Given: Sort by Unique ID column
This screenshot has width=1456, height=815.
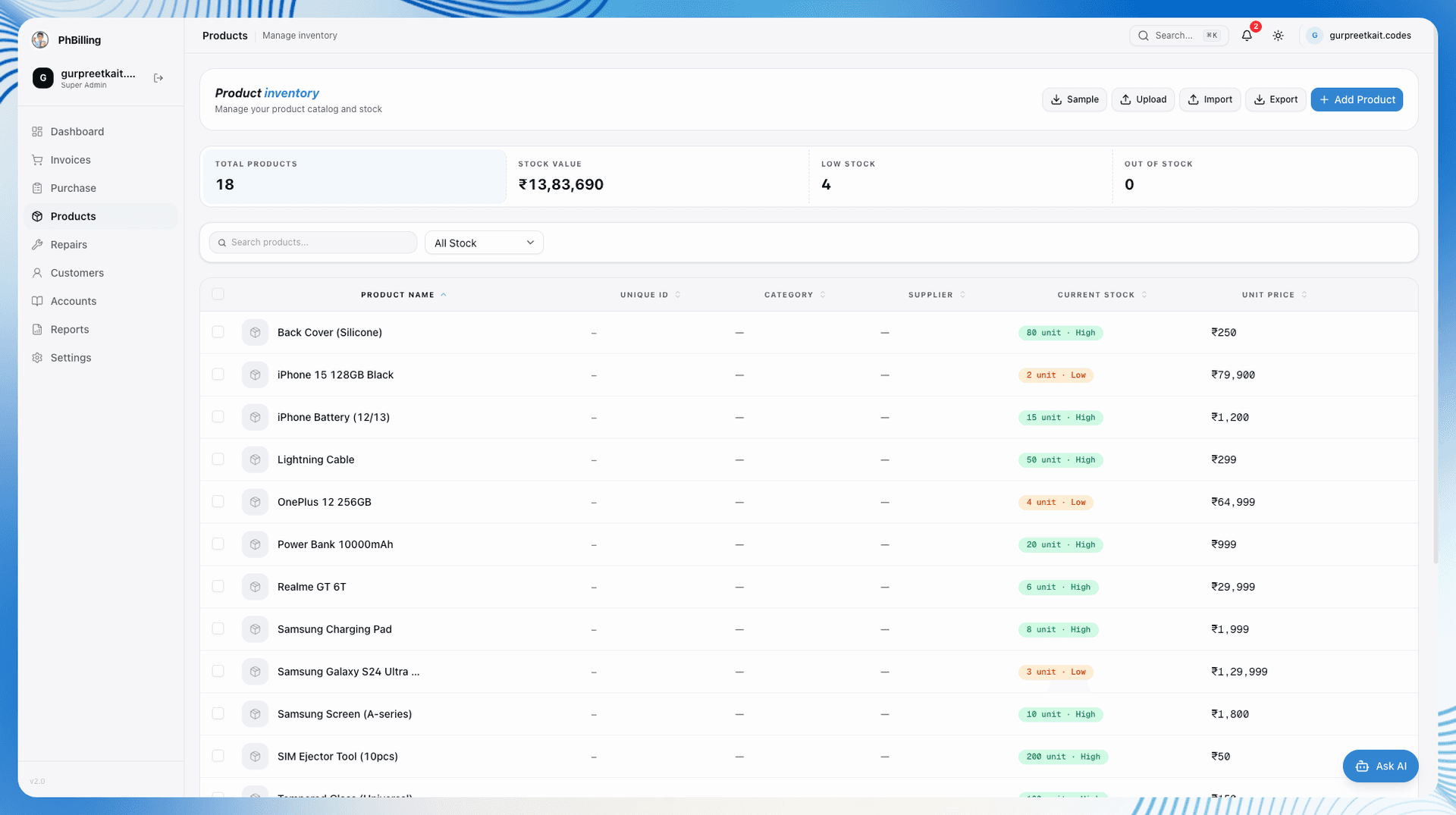Looking at the screenshot, I should tap(650, 295).
